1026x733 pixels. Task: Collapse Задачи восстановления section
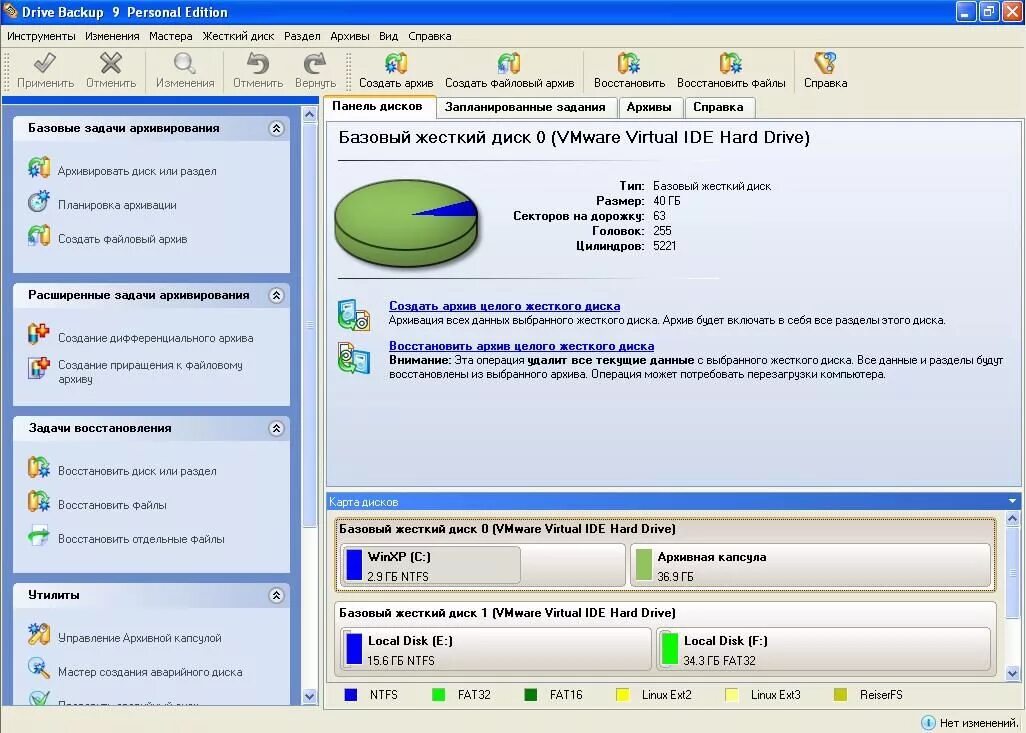click(x=276, y=428)
